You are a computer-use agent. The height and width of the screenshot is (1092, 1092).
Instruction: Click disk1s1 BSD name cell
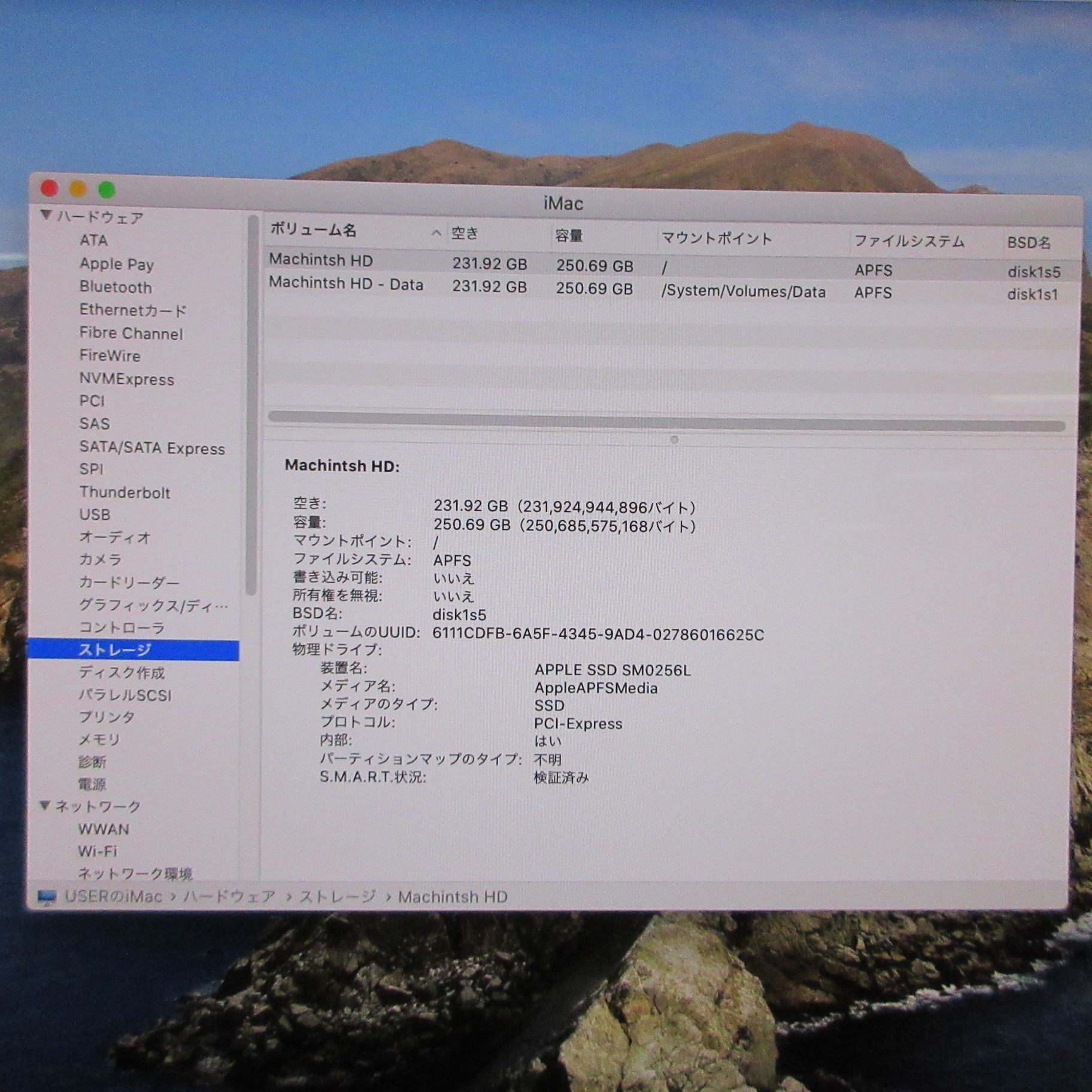pyautogui.click(x=1033, y=294)
